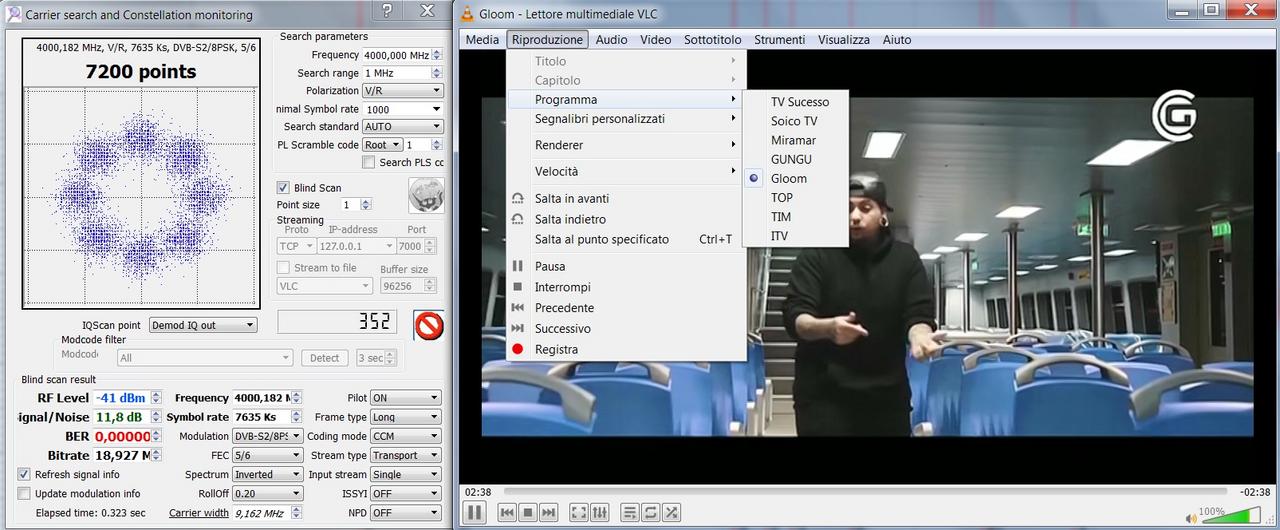Click the search Frequency input field
The width and height of the screenshot is (1280, 530).
tap(396, 55)
